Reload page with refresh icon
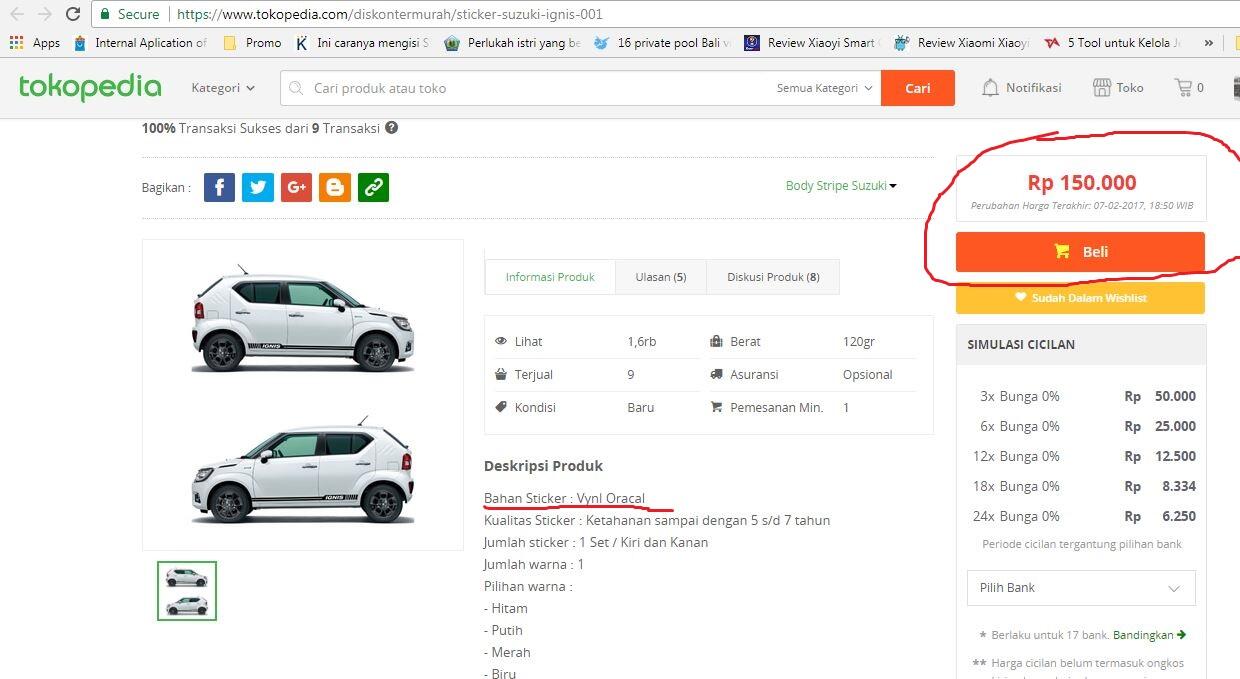Screen dimensions: 1240x679 pyautogui.click(x=72, y=14)
